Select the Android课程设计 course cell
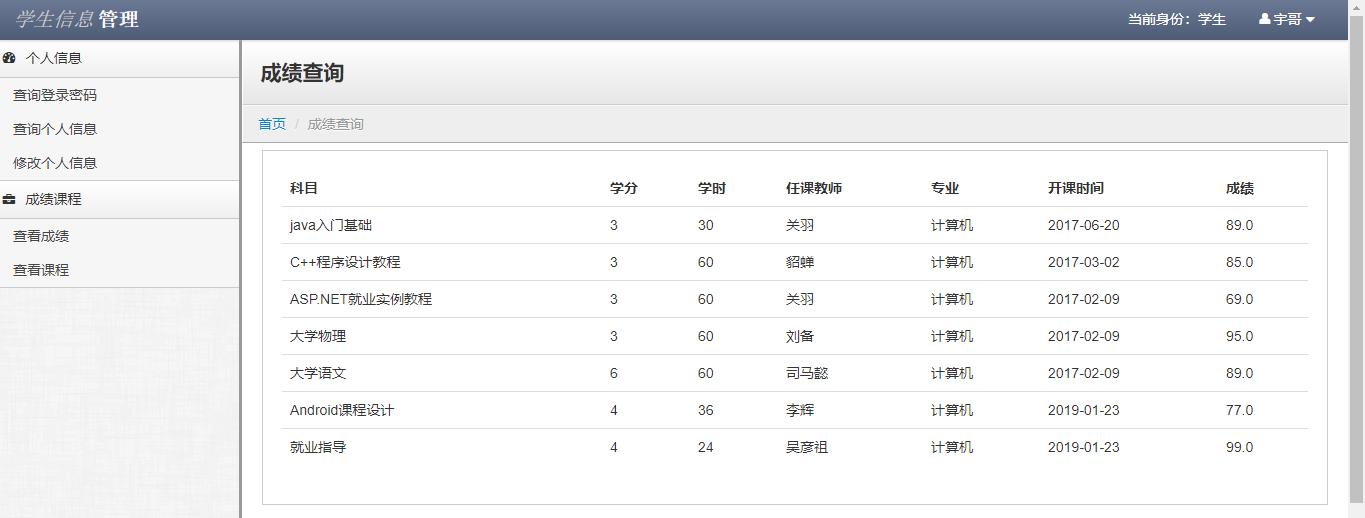Viewport: 1365px width, 518px height. click(x=342, y=410)
